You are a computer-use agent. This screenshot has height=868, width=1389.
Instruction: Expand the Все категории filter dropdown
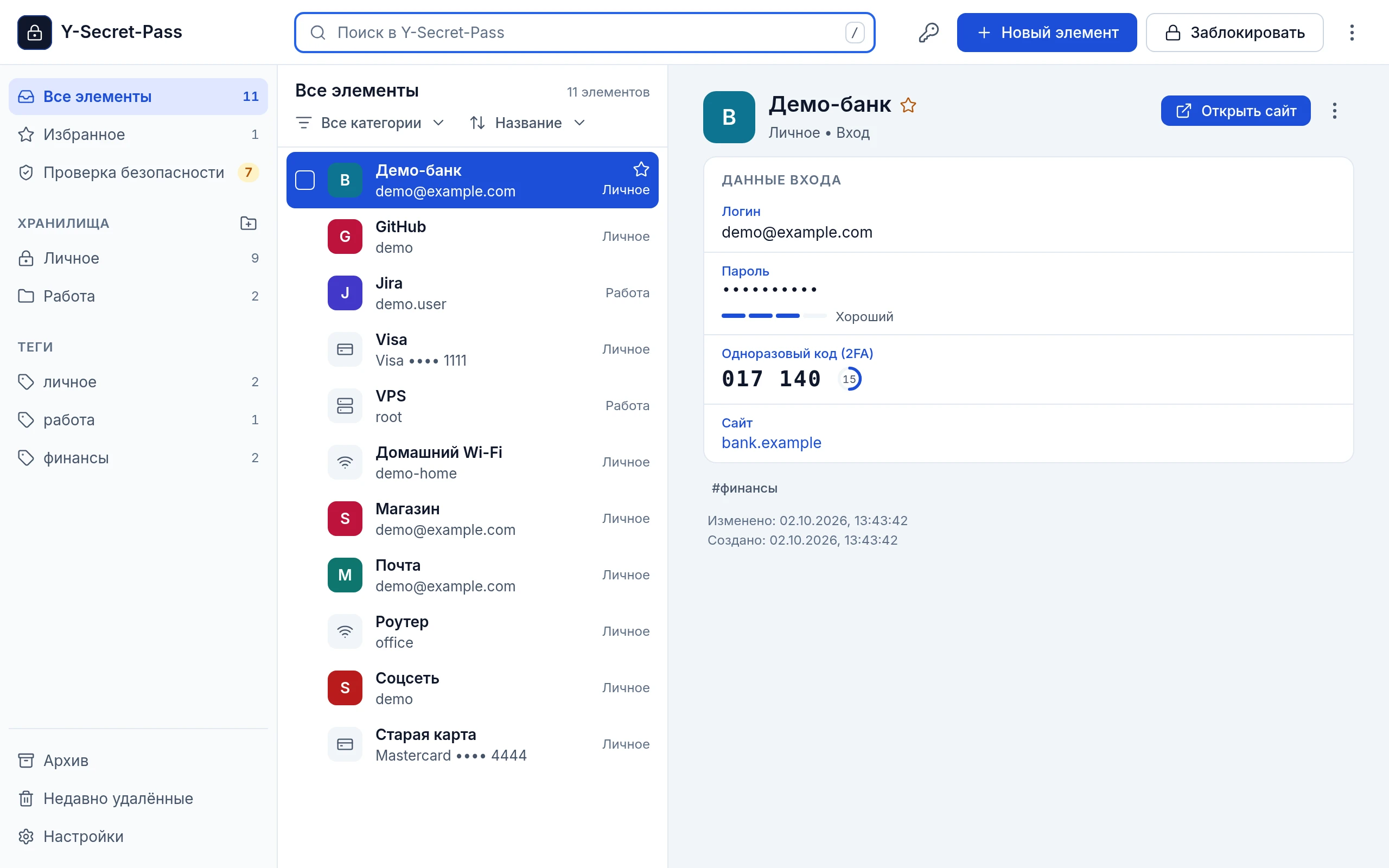tap(370, 123)
